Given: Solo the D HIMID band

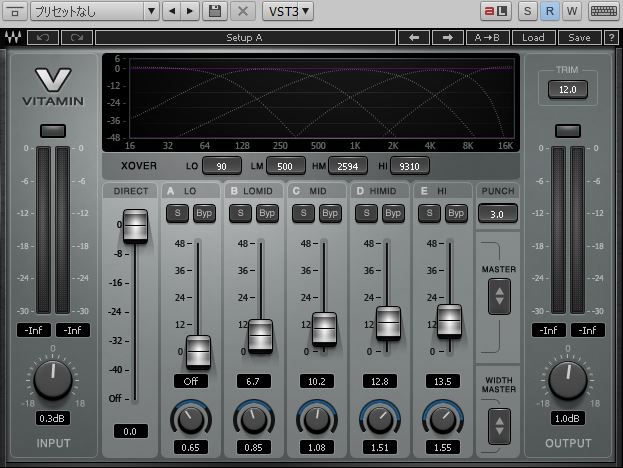Looking at the screenshot, I should (366, 213).
